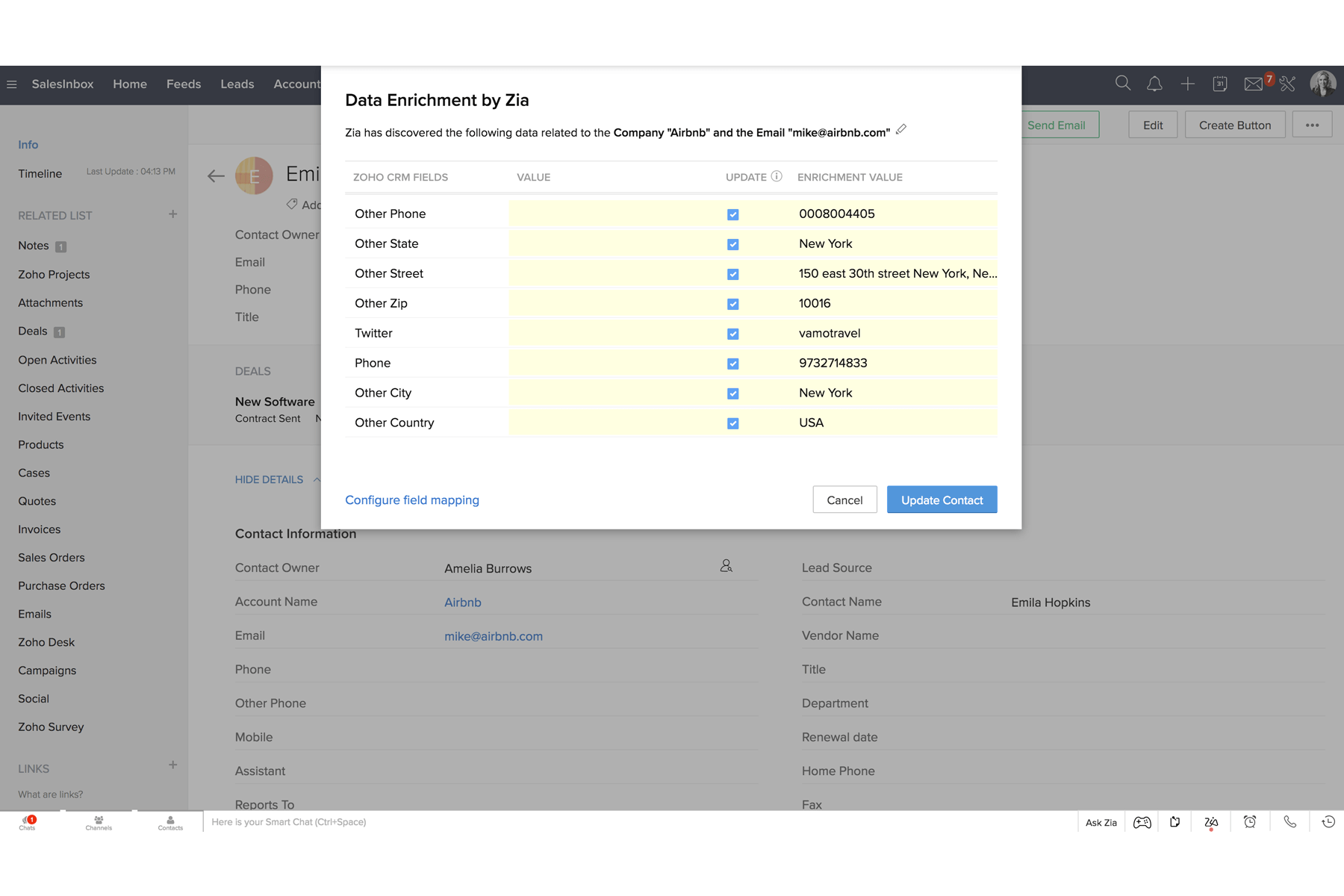This screenshot has height=896, width=1344.
Task: Open the three-dot more actions menu
Action: [x=1312, y=125]
